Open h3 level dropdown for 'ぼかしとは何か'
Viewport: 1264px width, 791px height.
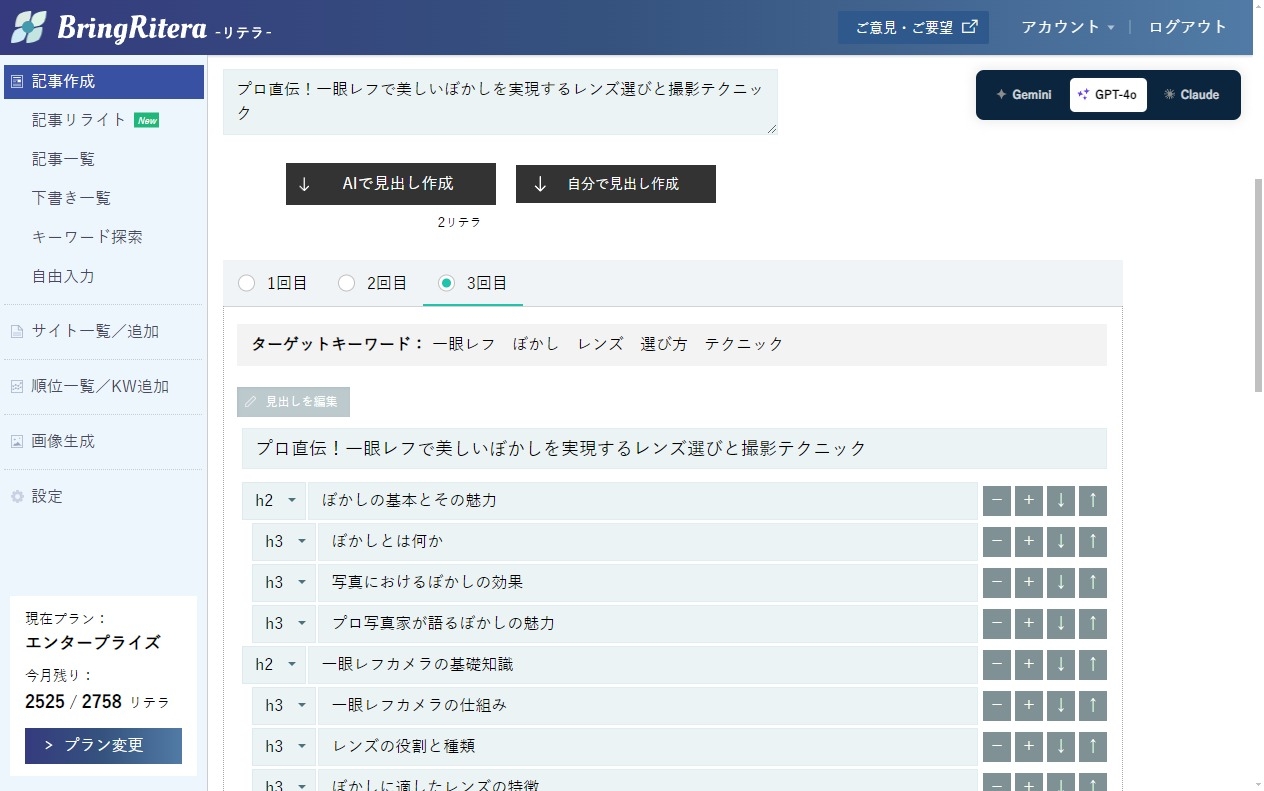[x=284, y=542]
